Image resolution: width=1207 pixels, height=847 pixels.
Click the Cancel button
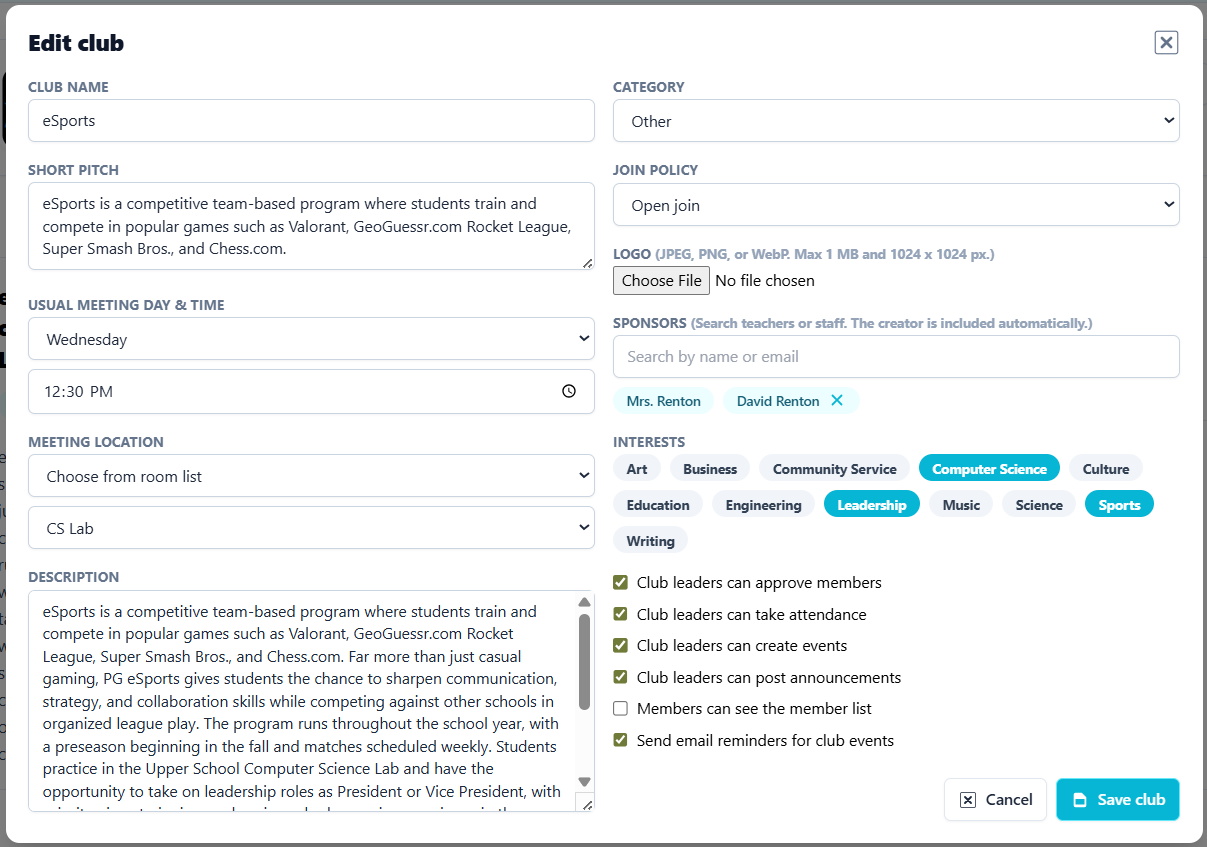(x=995, y=800)
